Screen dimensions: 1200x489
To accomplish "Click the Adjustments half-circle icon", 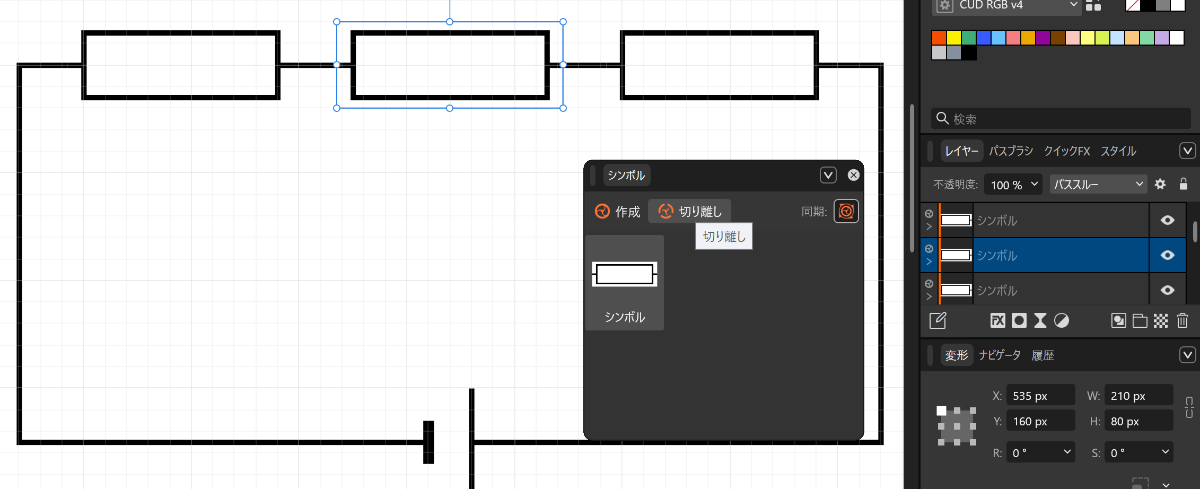I will 1061,321.
